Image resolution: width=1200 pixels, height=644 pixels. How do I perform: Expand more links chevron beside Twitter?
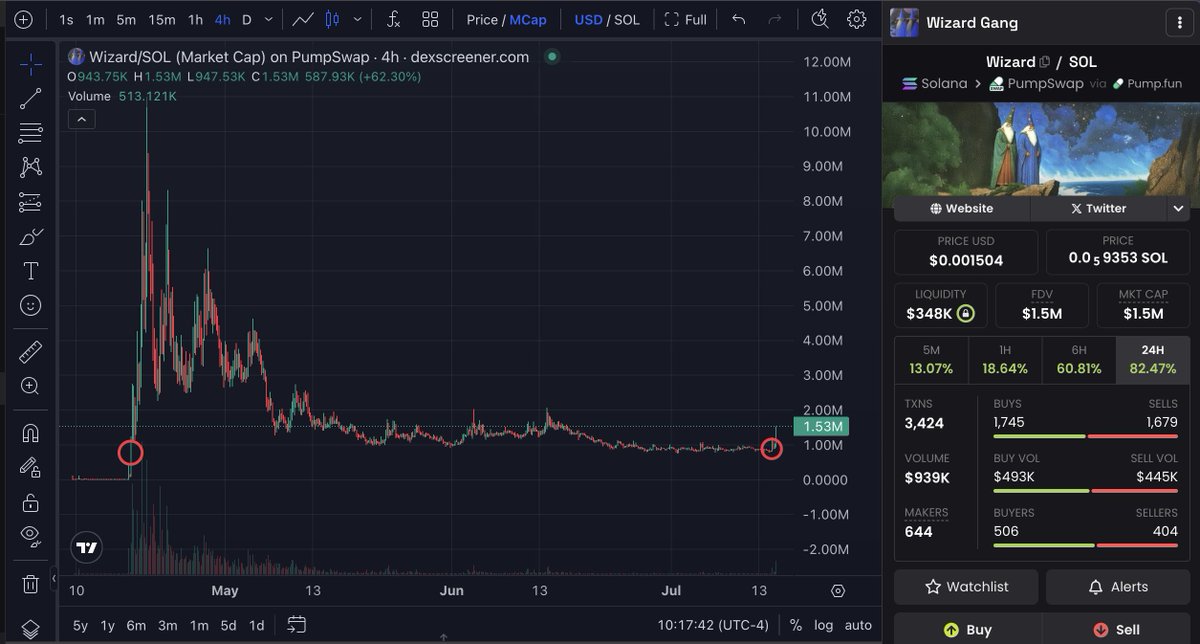1178,208
